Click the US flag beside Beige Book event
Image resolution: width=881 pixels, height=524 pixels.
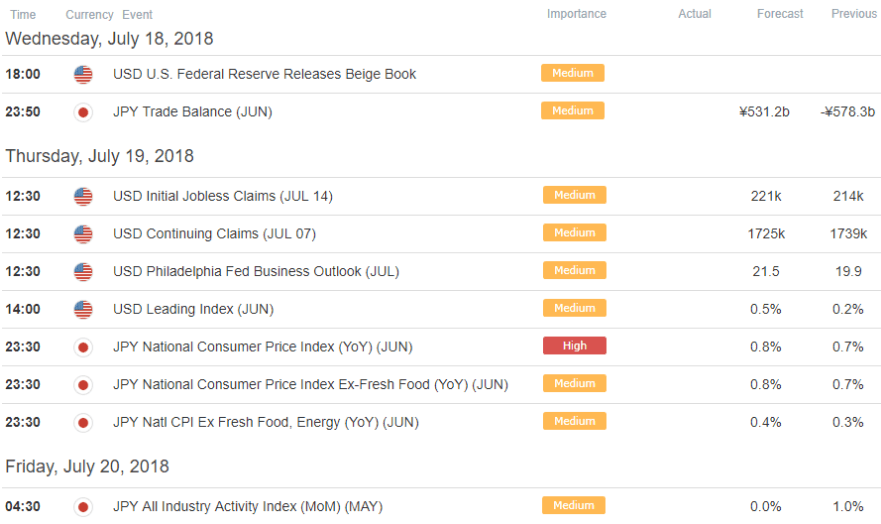click(83, 74)
